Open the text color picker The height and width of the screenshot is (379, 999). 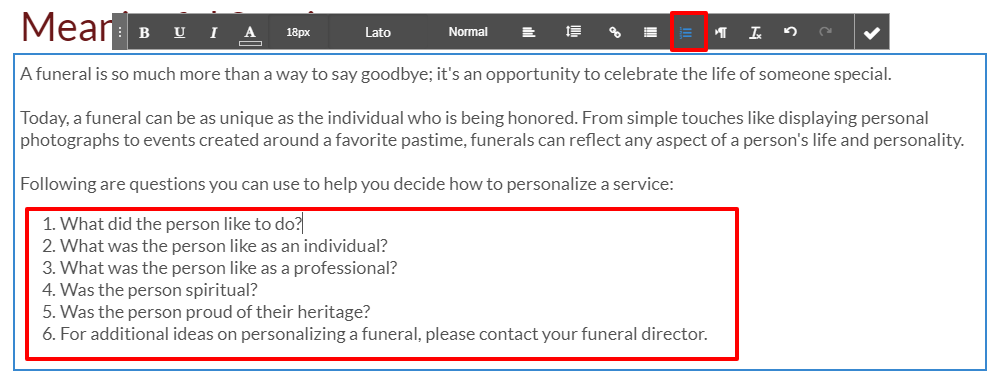[x=250, y=32]
